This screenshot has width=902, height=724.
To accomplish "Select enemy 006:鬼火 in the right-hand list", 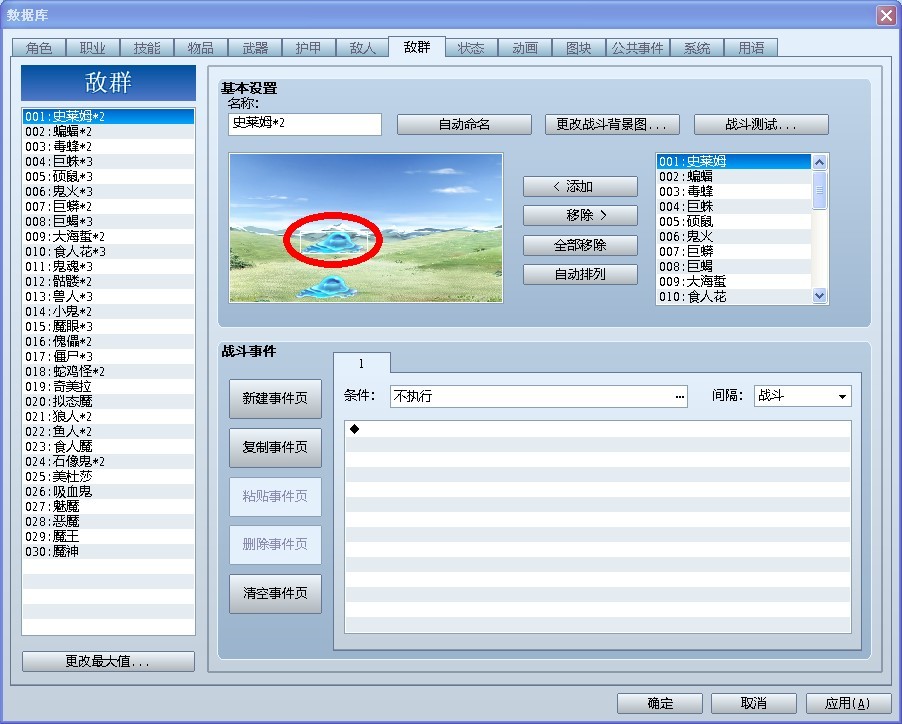I will (734, 236).
